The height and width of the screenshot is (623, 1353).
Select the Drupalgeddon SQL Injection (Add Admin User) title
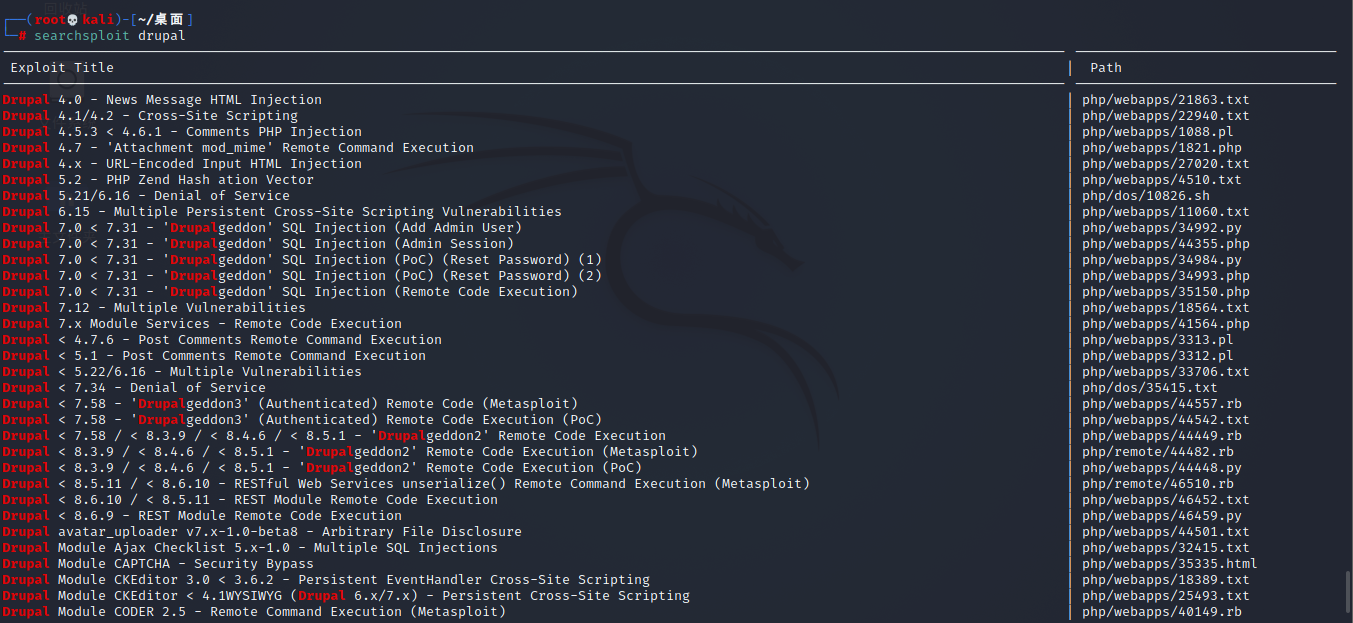[x=262, y=228]
